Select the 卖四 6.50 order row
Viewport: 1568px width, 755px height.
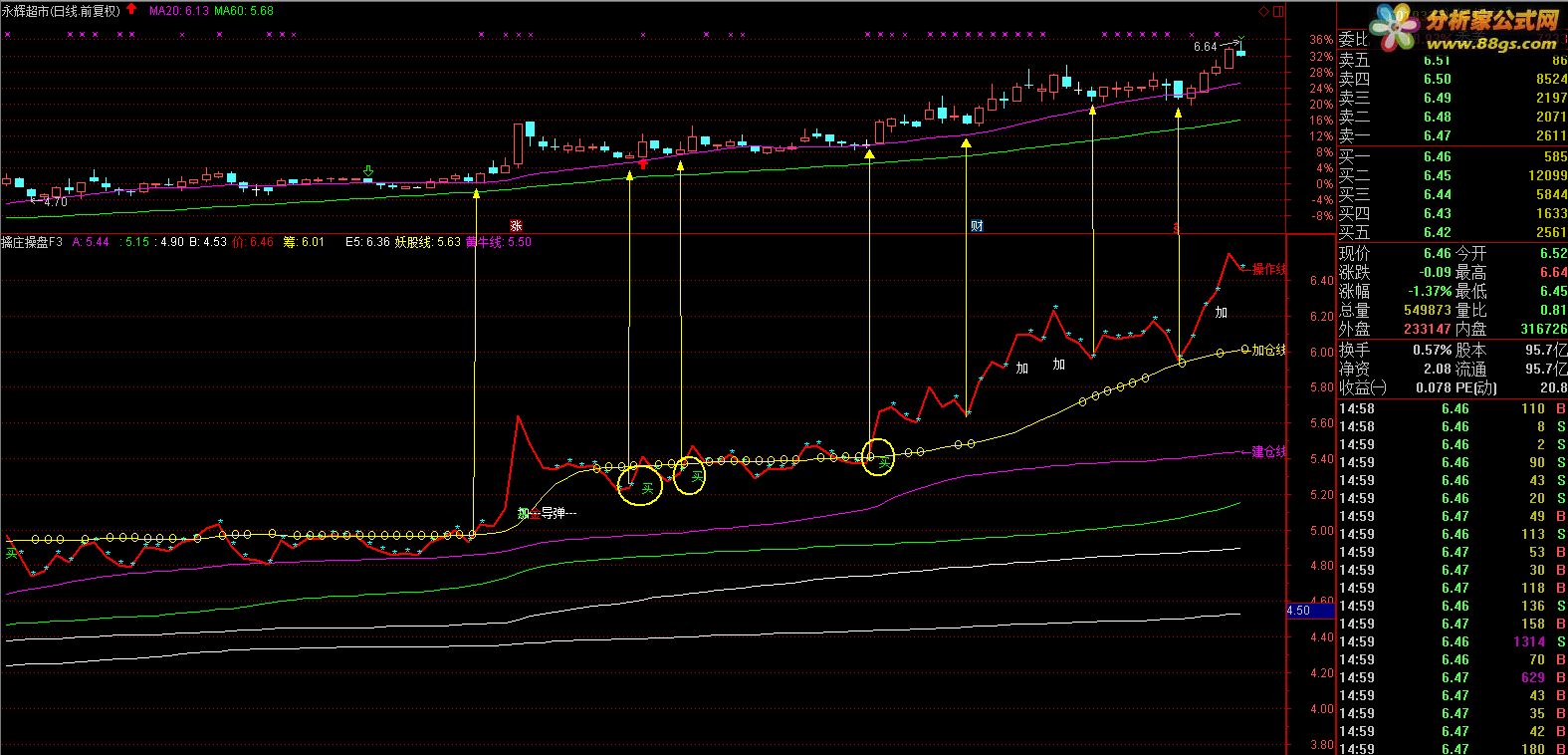point(1453,79)
